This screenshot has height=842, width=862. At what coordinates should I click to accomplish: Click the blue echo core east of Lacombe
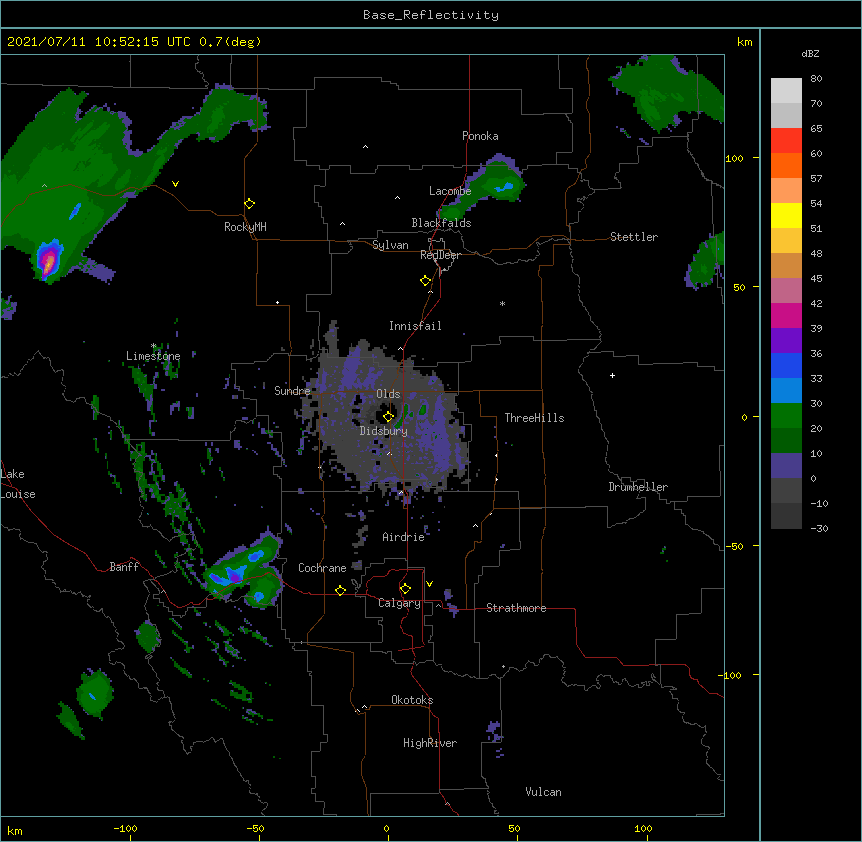coord(505,188)
